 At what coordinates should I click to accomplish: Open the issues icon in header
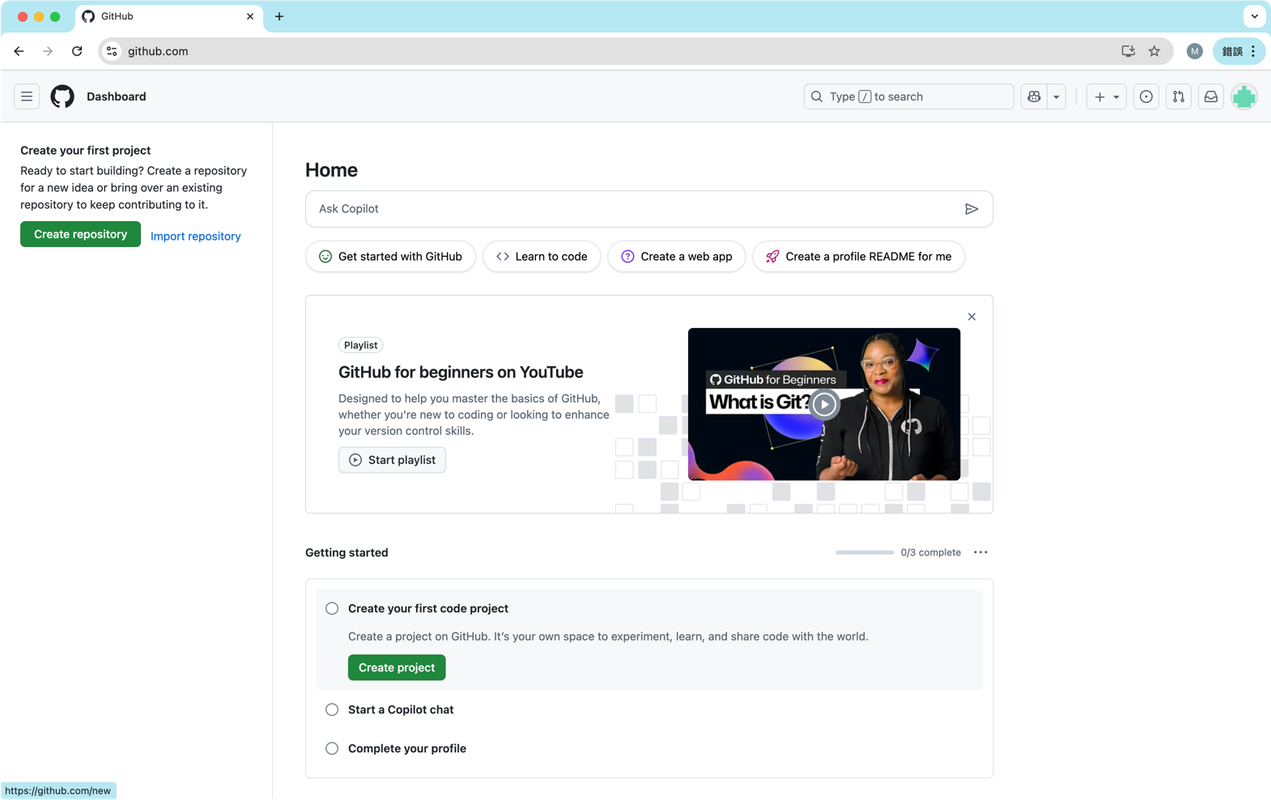[1146, 97]
